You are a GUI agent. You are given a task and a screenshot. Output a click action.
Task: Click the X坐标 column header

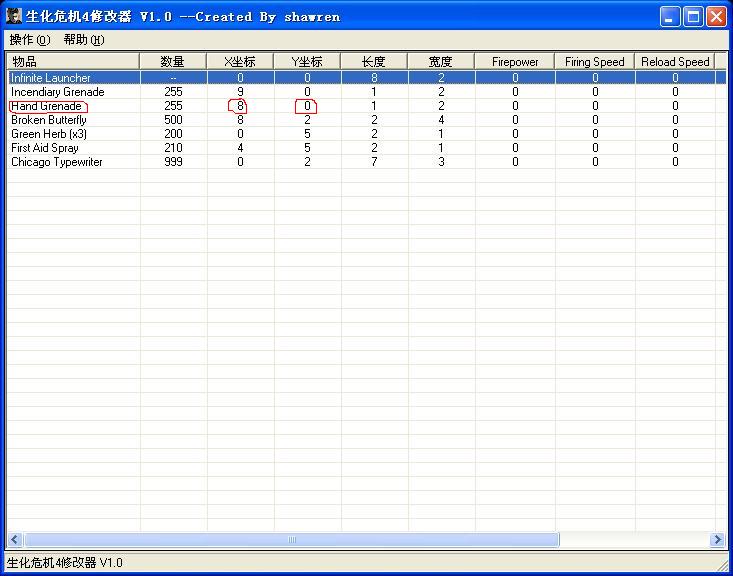click(240, 62)
